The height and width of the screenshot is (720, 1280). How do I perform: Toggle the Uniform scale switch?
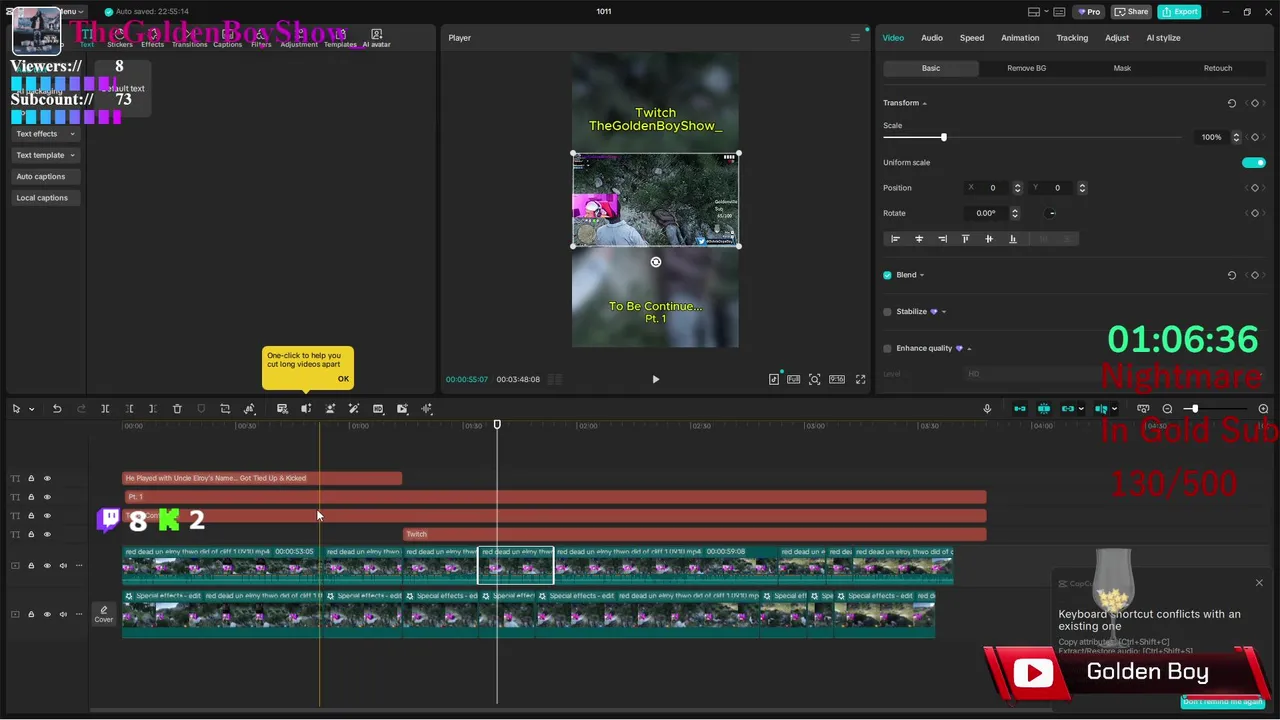point(1253,163)
